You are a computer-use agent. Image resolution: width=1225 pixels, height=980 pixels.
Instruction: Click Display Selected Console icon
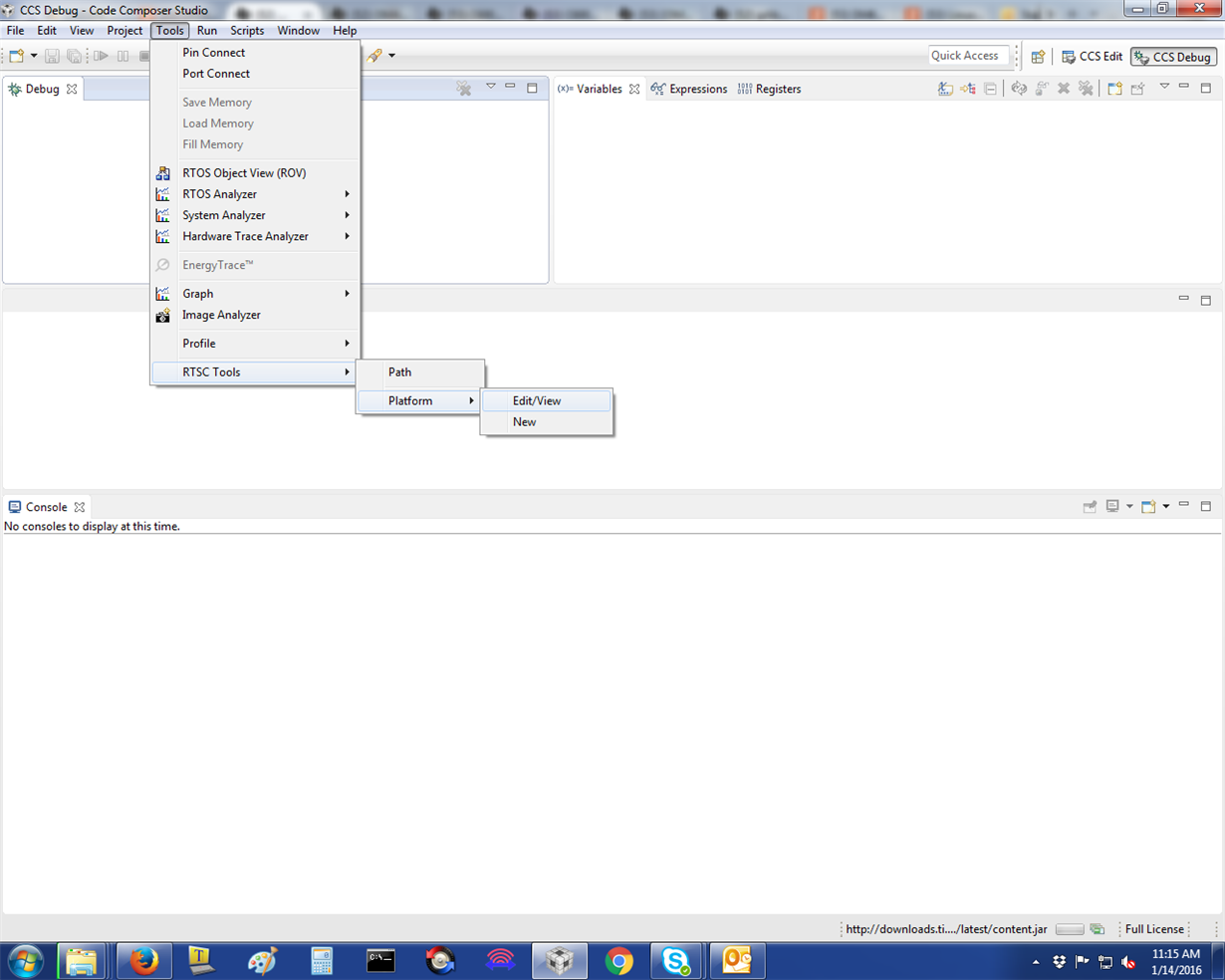click(x=1112, y=507)
